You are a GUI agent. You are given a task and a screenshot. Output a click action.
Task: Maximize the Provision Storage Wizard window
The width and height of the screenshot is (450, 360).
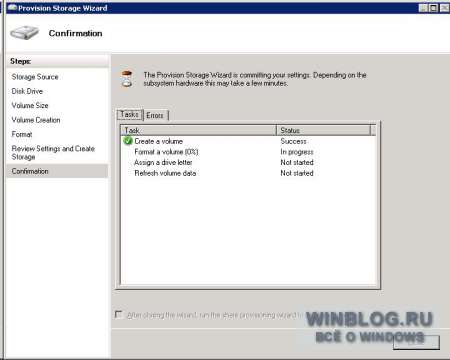click(x=434, y=8)
